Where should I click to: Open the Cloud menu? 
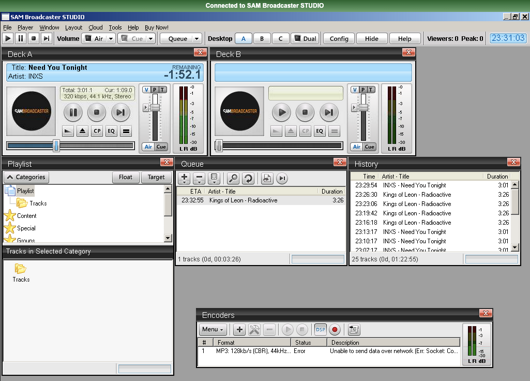tap(96, 27)
